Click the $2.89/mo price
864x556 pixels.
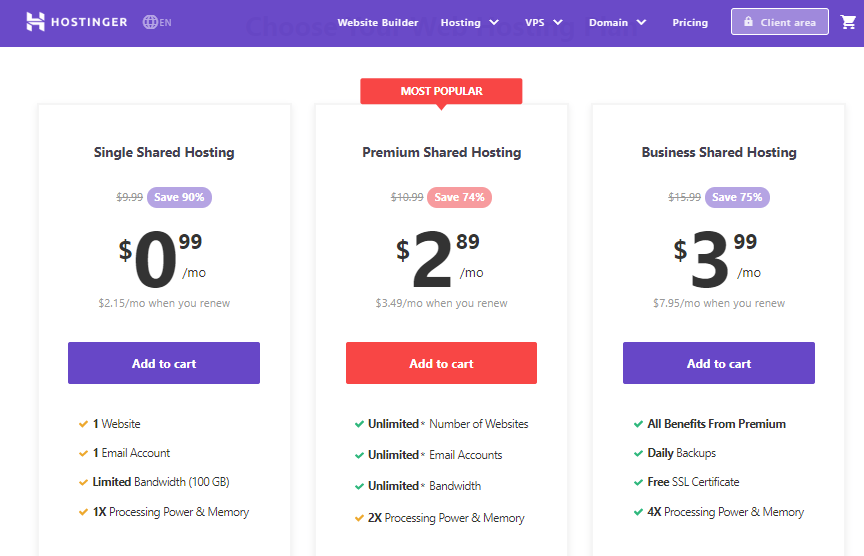click(440, 259)
